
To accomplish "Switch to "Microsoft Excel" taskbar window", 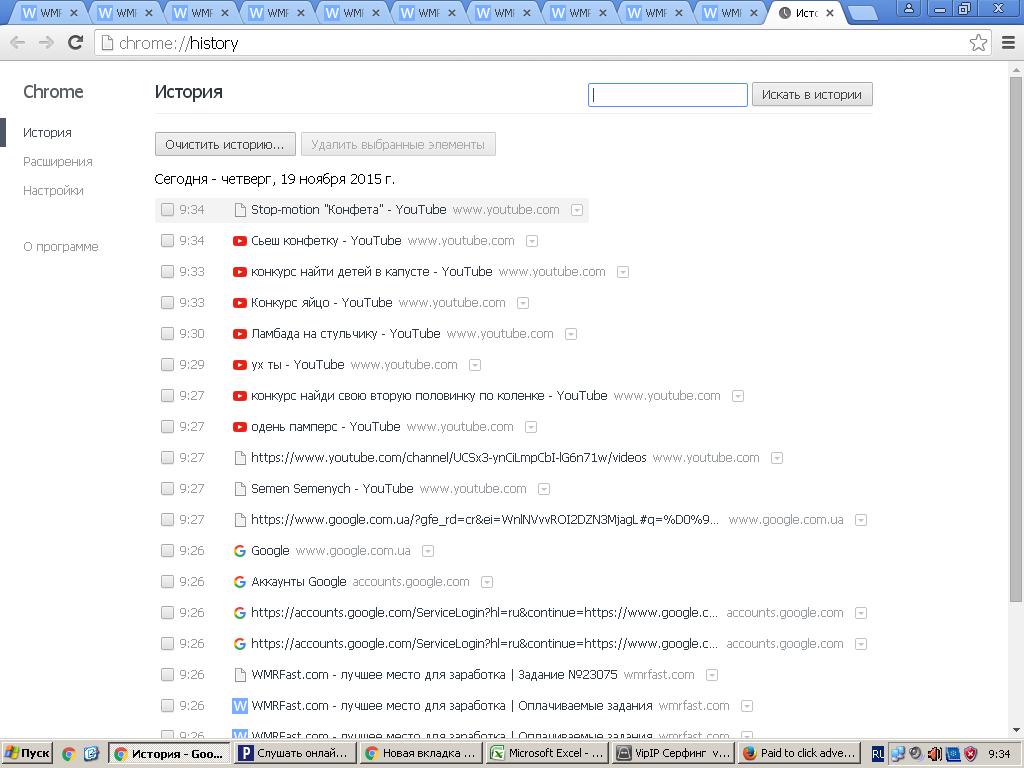I will pyautogui.click(x=549, y=754).
